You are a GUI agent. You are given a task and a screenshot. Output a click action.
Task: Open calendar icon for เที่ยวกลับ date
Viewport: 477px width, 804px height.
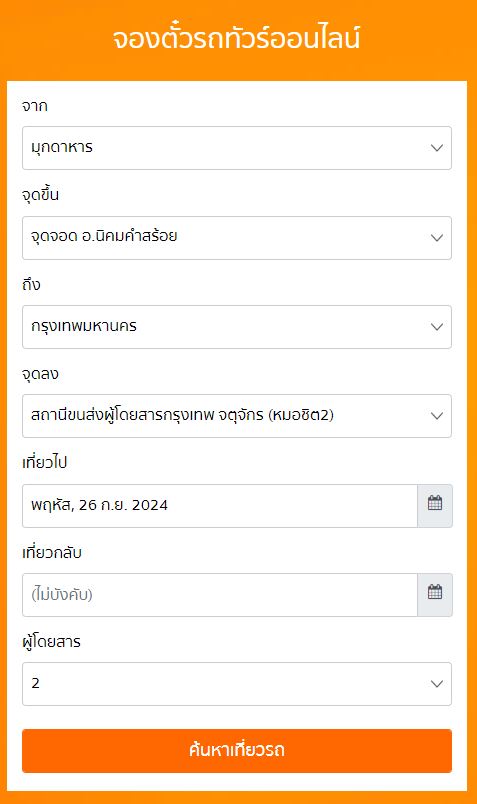(435, 595)
